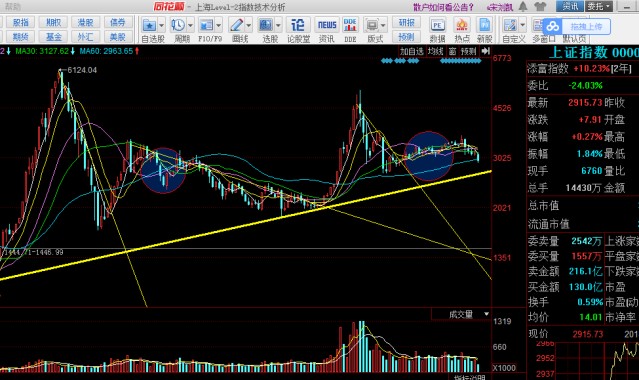The image size is (639, 380).
Task: Click the intraday mini chart at bottom right
Action: [597, 361]
